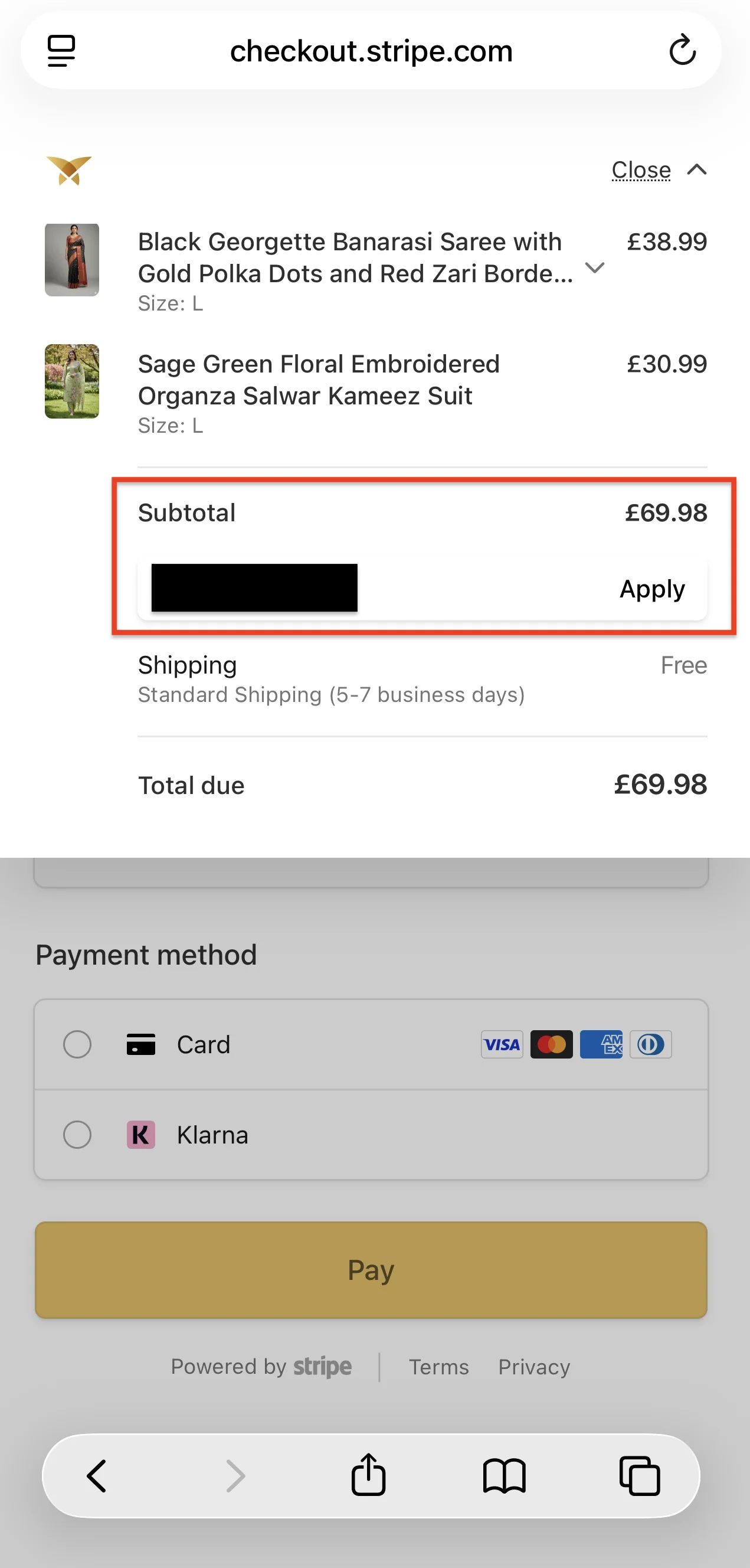Tap the merchant butterfly logo
The height and width of the screenshot is (1568, 750).
[x=70, y=170]
